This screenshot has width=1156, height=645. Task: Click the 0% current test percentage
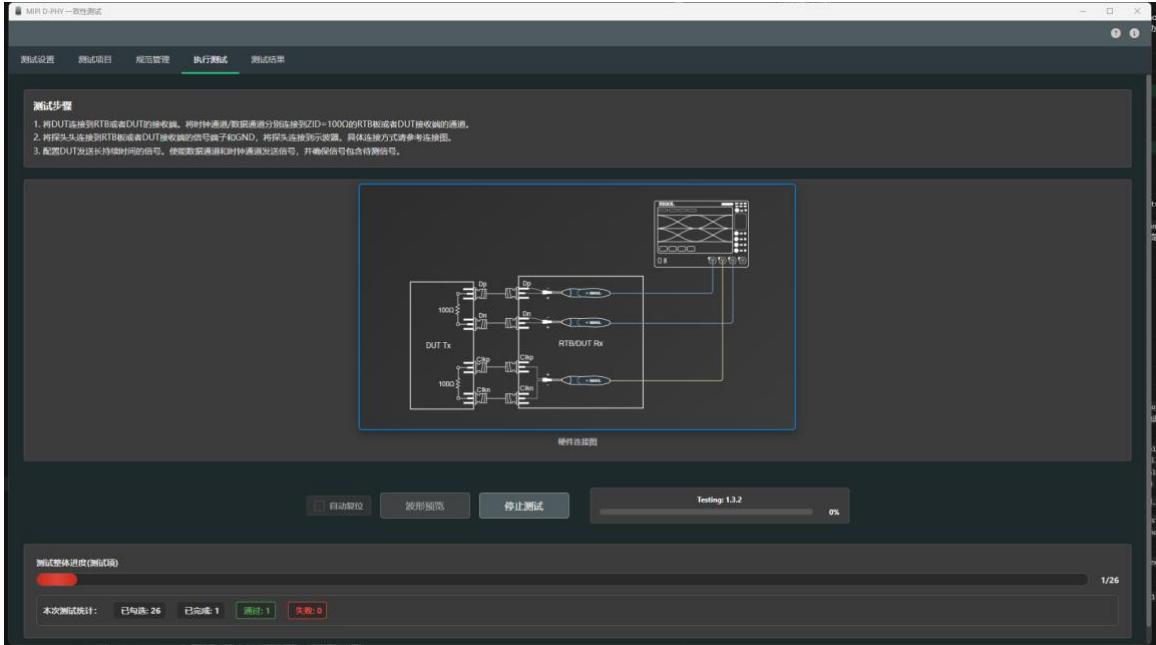pos(834,512)
